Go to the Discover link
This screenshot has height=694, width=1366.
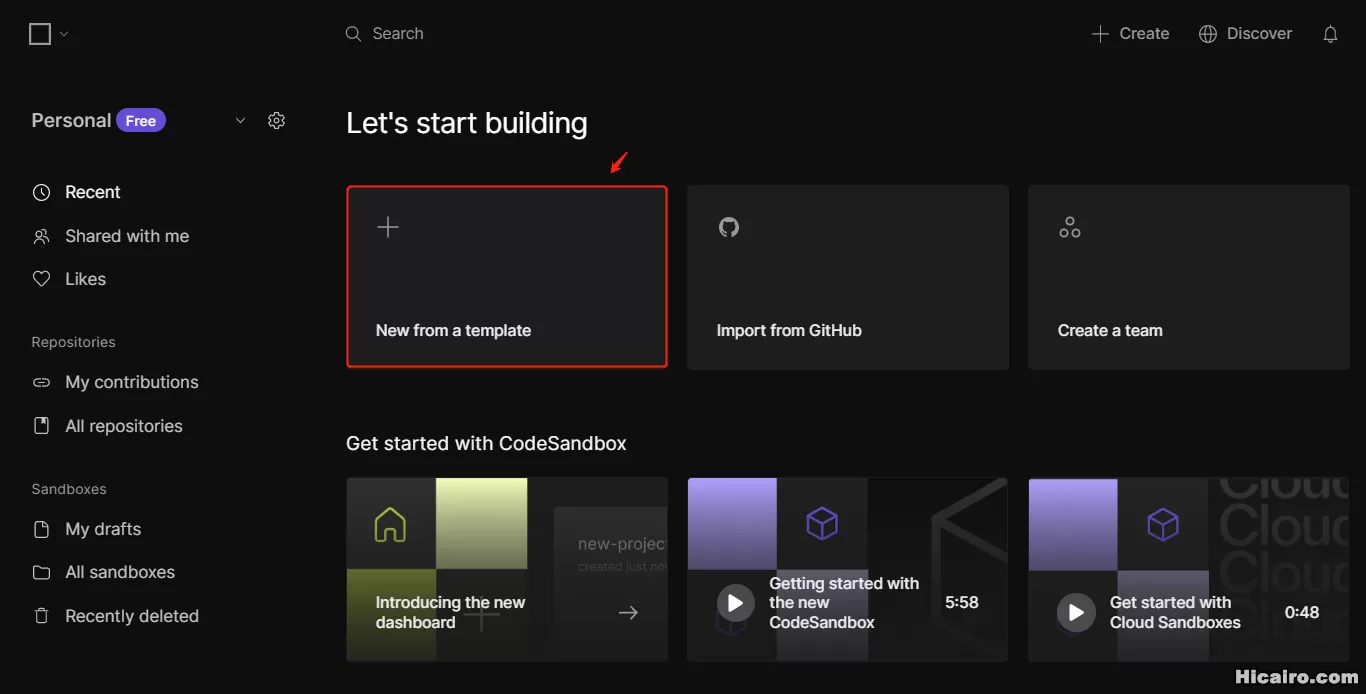point(1259,34)
